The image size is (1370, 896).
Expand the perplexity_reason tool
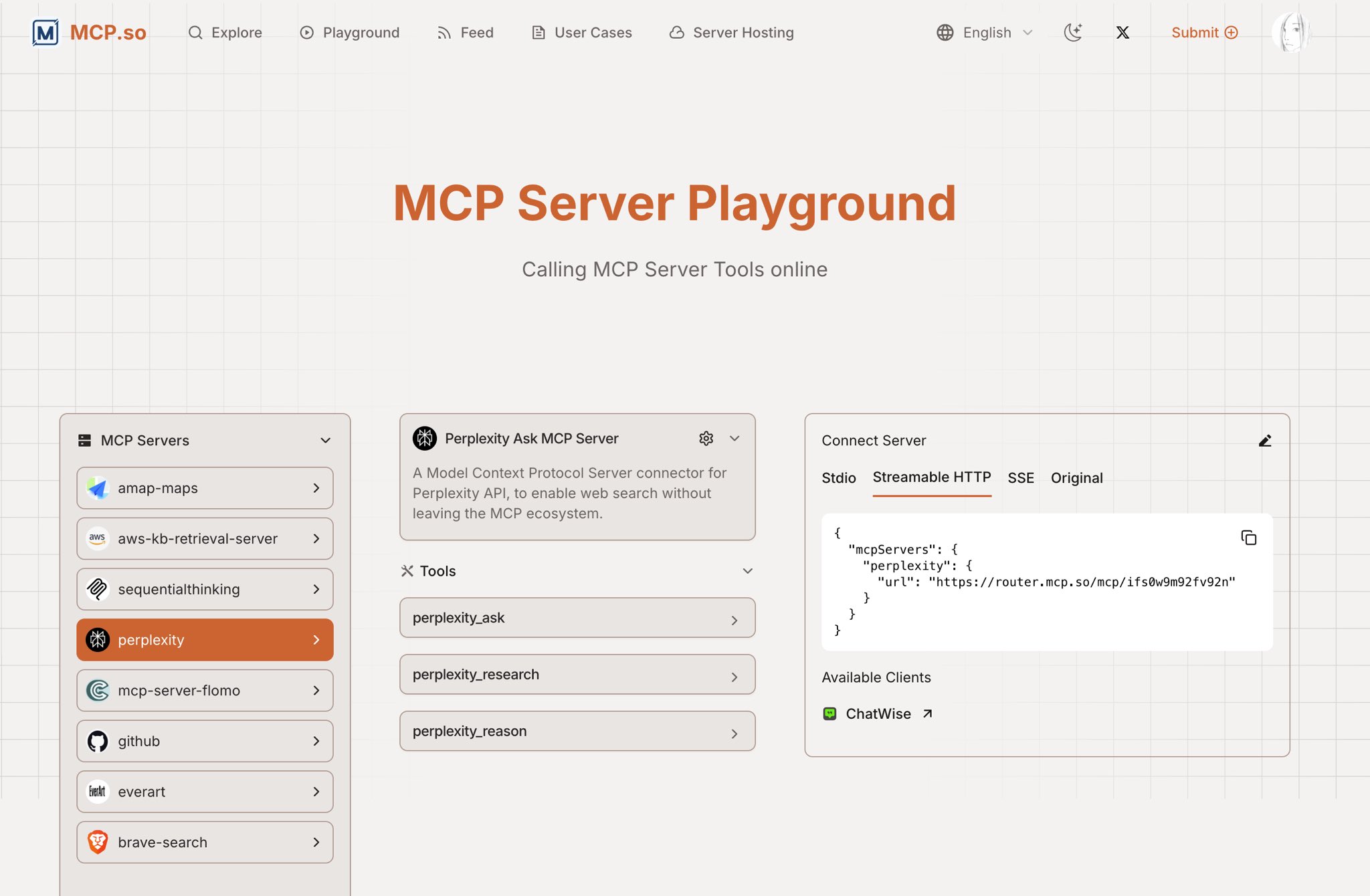coord(577,731)
